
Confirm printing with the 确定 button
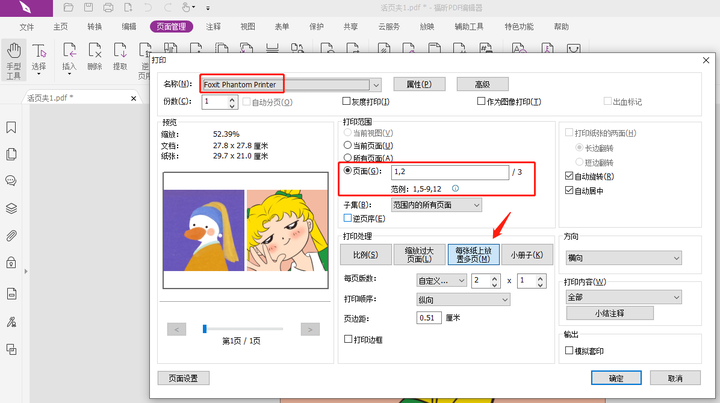click(616, 378)
